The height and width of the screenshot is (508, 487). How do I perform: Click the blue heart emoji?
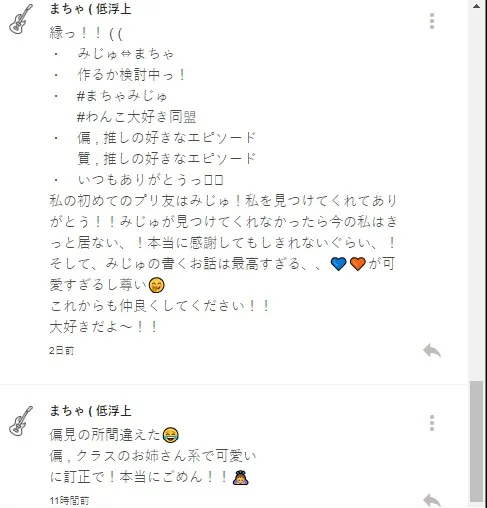[x=338, y=264]
